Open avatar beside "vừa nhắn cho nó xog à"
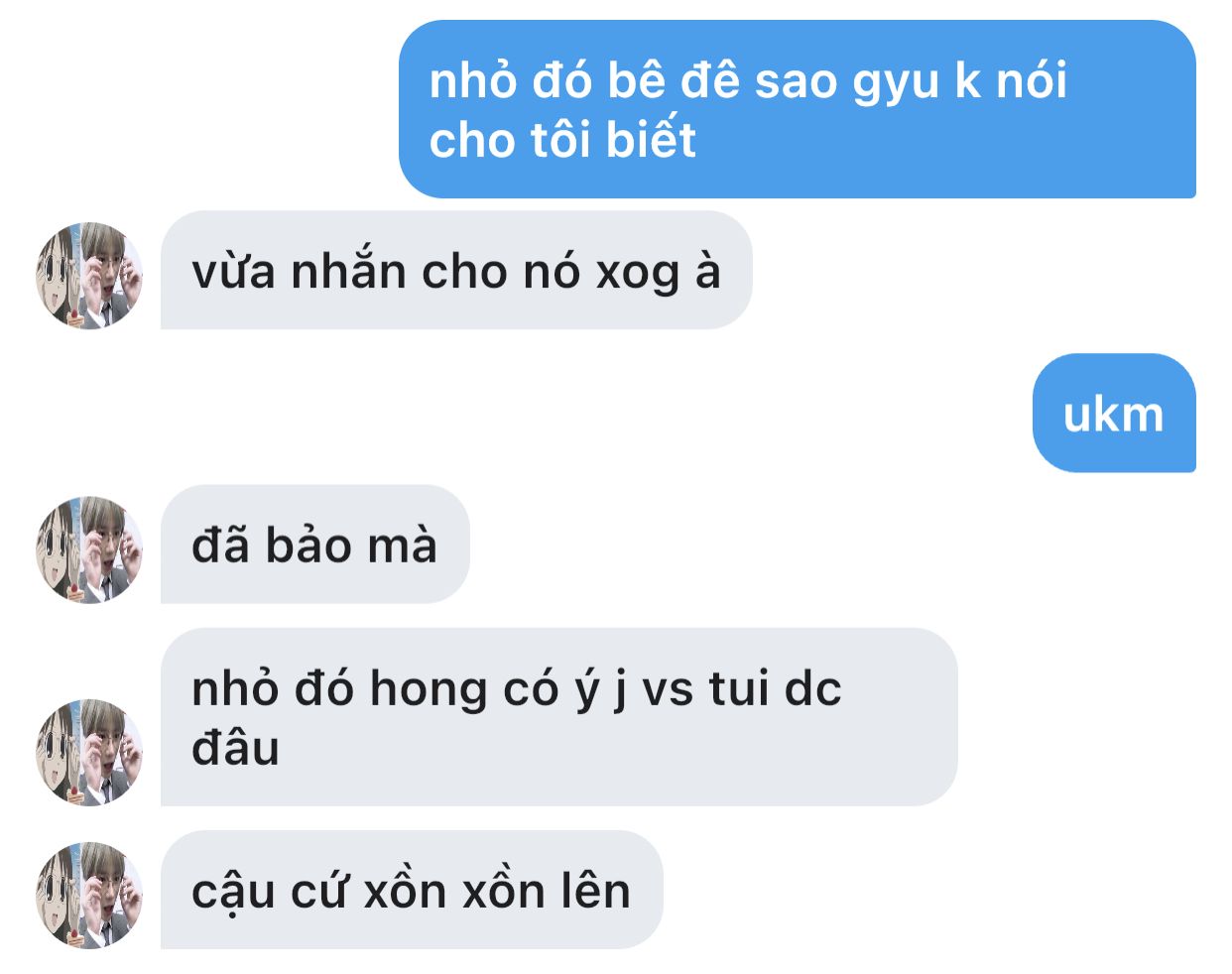This screenshot has height=974, width=1232. point(89,276)
